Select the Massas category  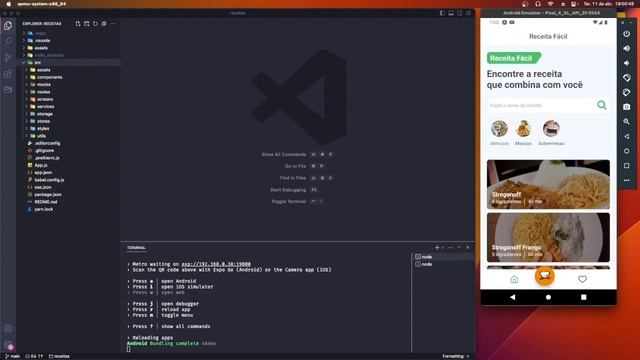[523, 133]
